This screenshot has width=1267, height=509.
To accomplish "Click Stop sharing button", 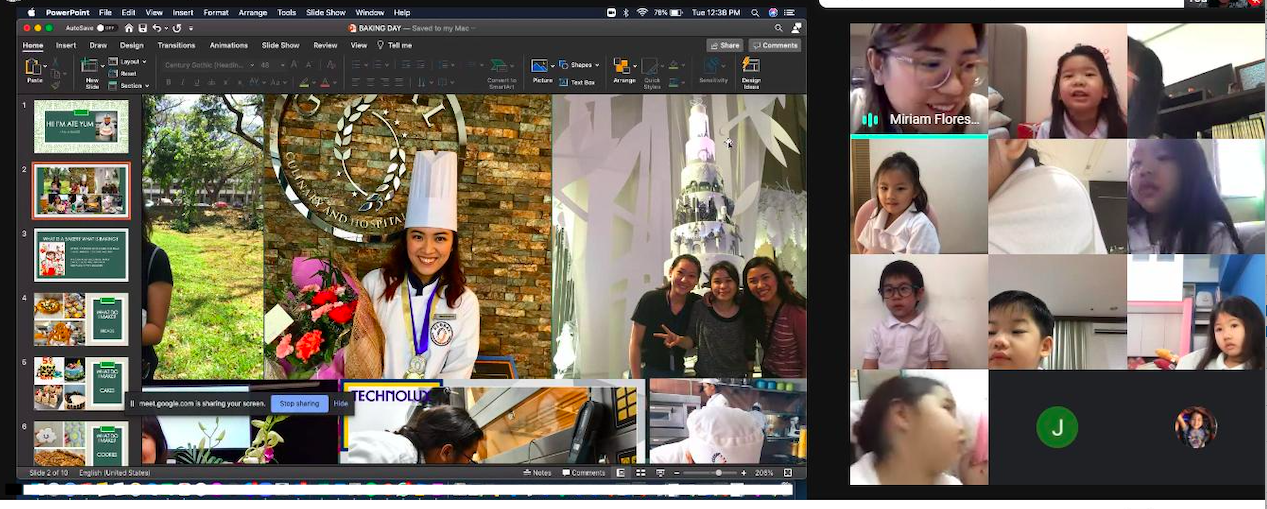I will pos(299,403).
